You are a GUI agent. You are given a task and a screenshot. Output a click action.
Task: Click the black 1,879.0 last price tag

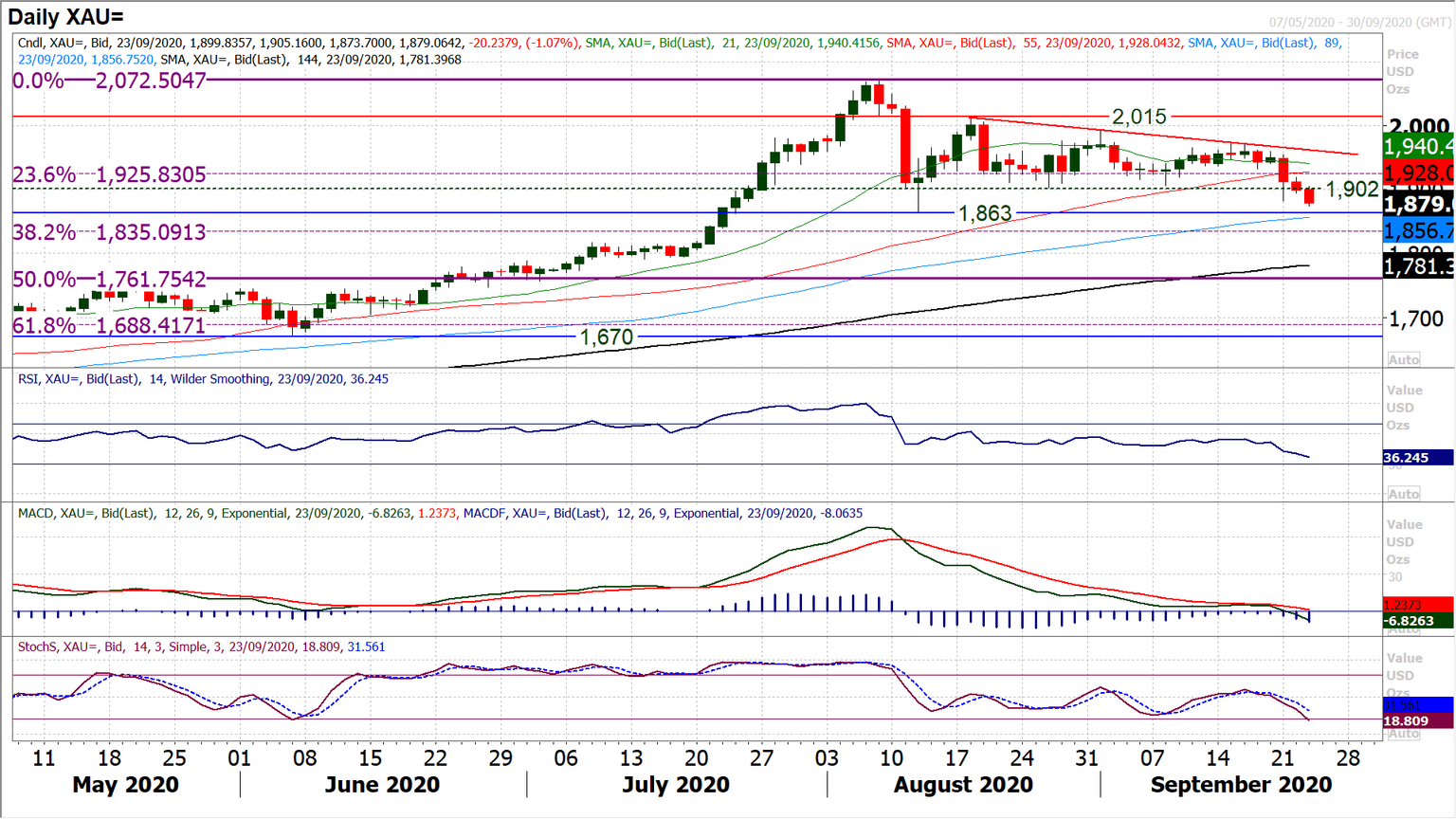pos(1417,204)
